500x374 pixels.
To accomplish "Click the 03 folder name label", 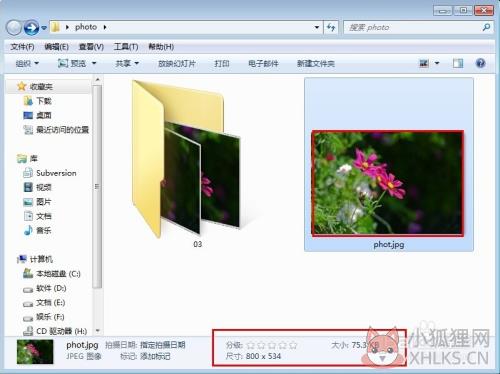I will (198, 244).
